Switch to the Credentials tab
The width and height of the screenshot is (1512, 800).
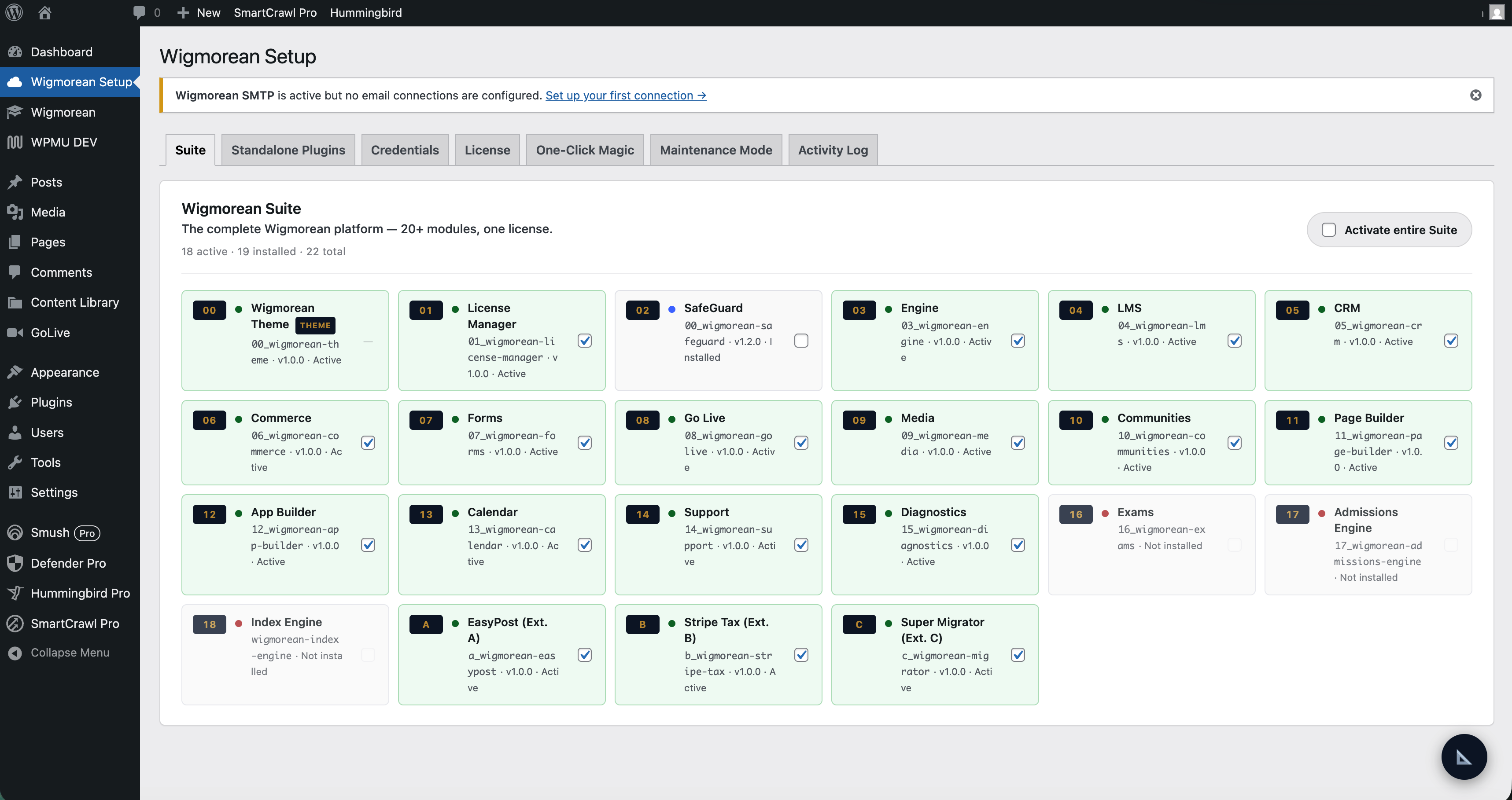pos(404,150)
